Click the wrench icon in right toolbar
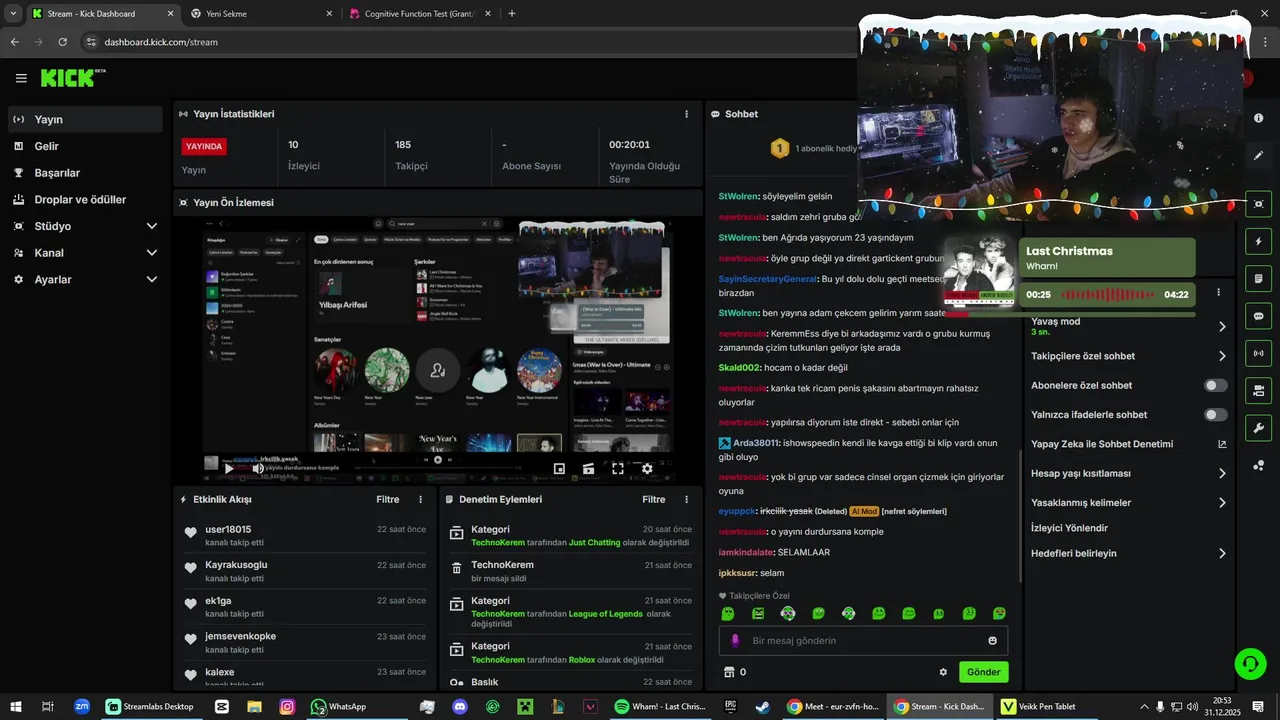 (1258, 428)
